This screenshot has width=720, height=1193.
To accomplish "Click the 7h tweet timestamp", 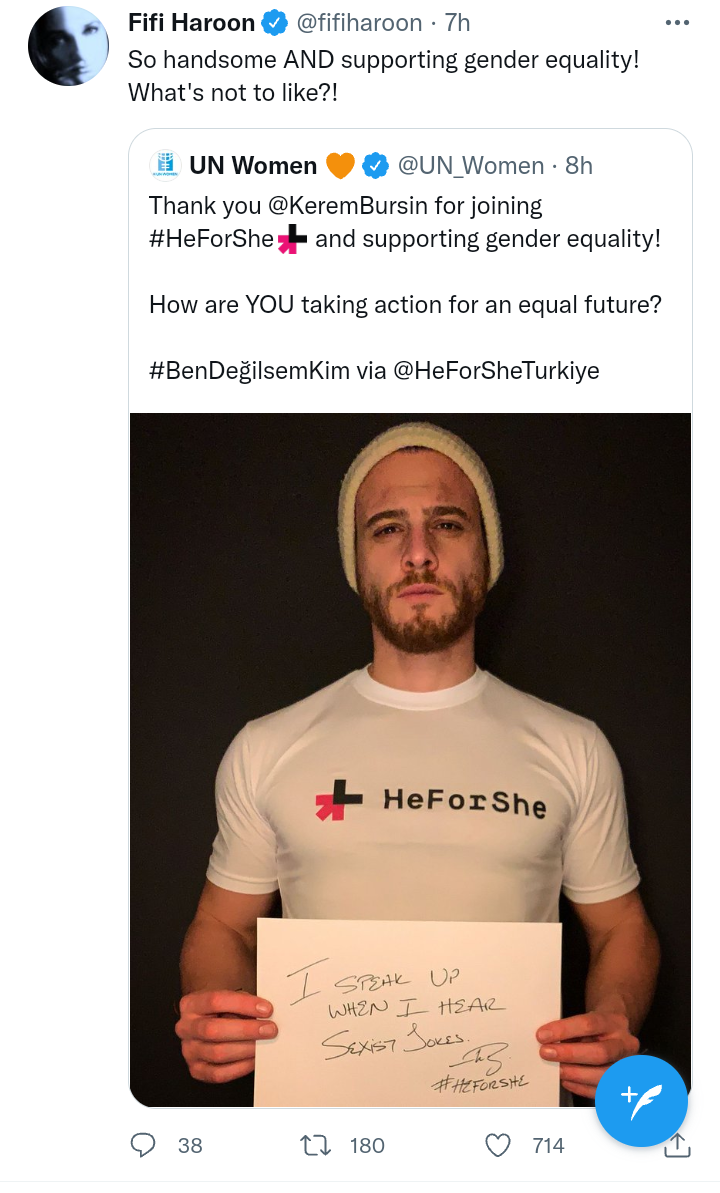I will (457, 23).
